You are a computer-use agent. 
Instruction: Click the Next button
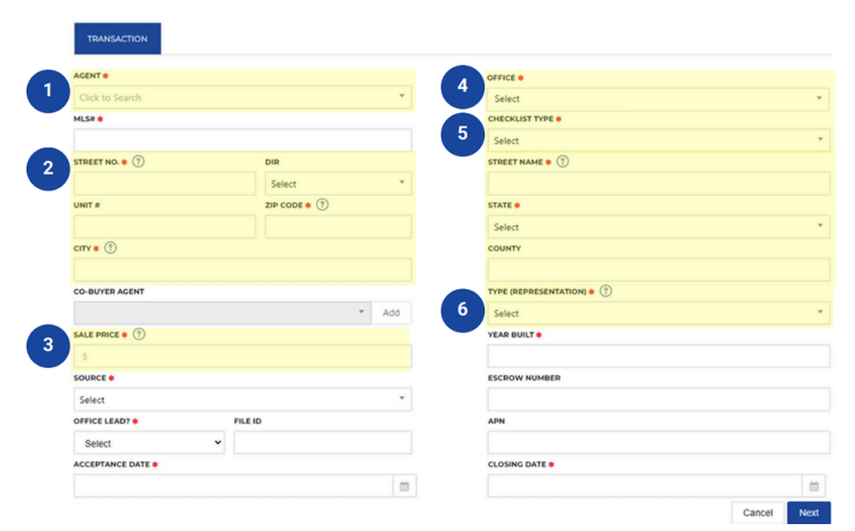tap(808, 513)
